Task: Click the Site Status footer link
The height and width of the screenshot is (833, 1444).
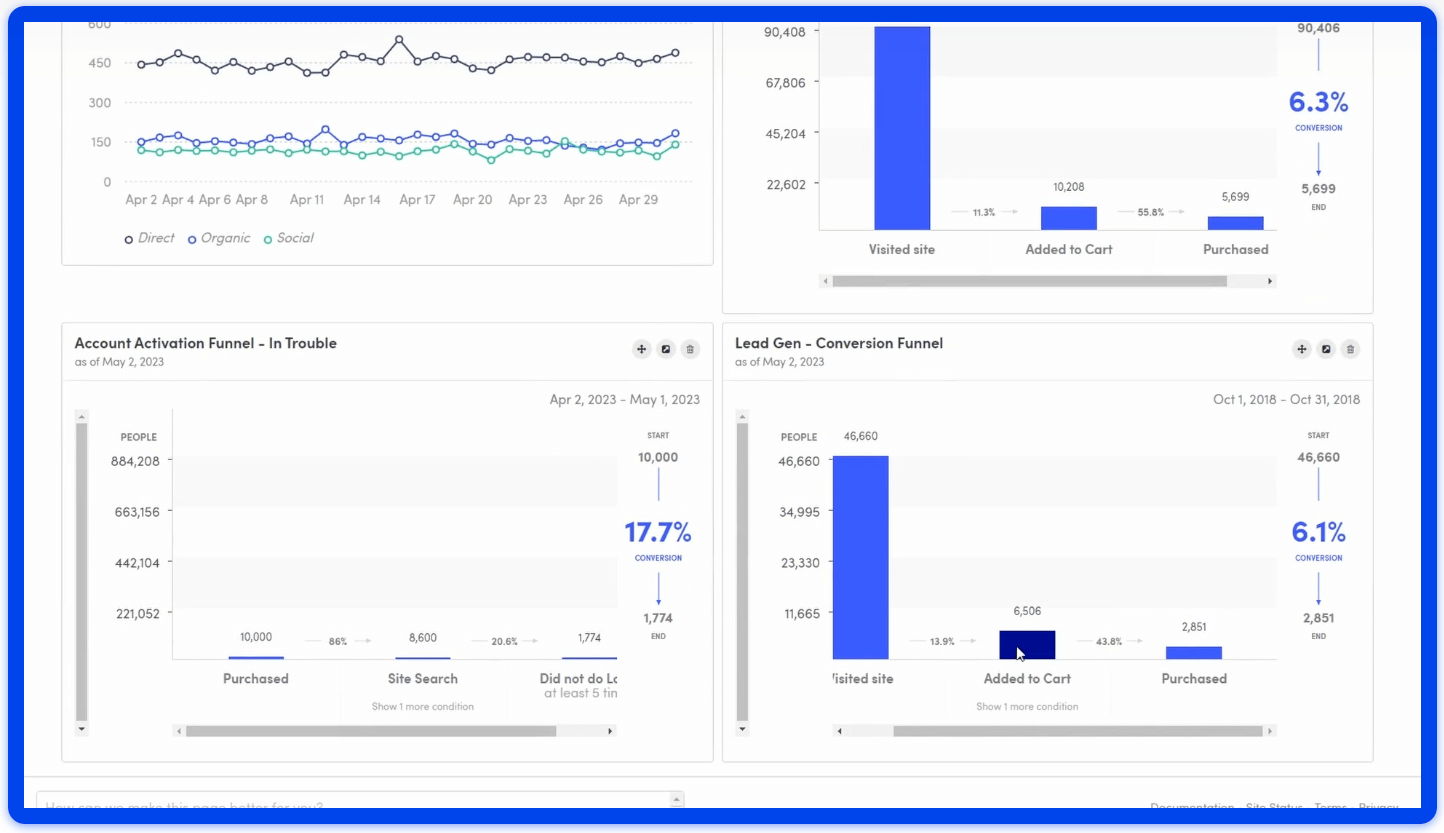Action: (x=1274, y=807)
